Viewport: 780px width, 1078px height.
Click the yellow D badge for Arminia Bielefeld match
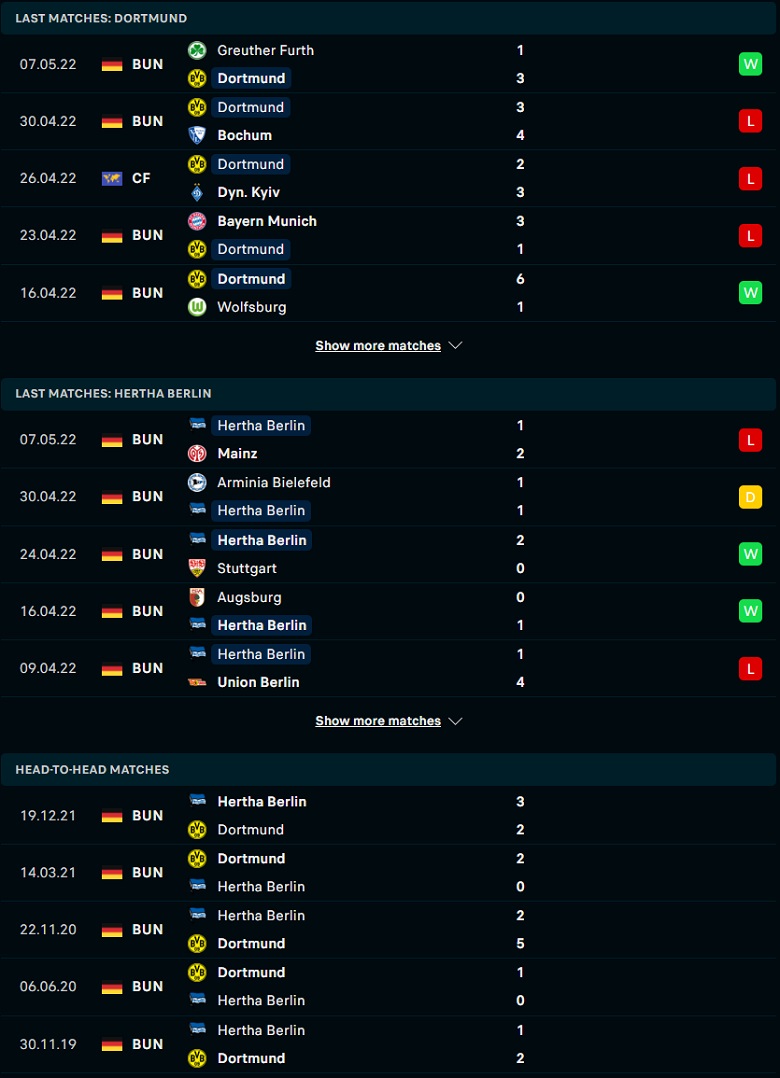point(750,497)
